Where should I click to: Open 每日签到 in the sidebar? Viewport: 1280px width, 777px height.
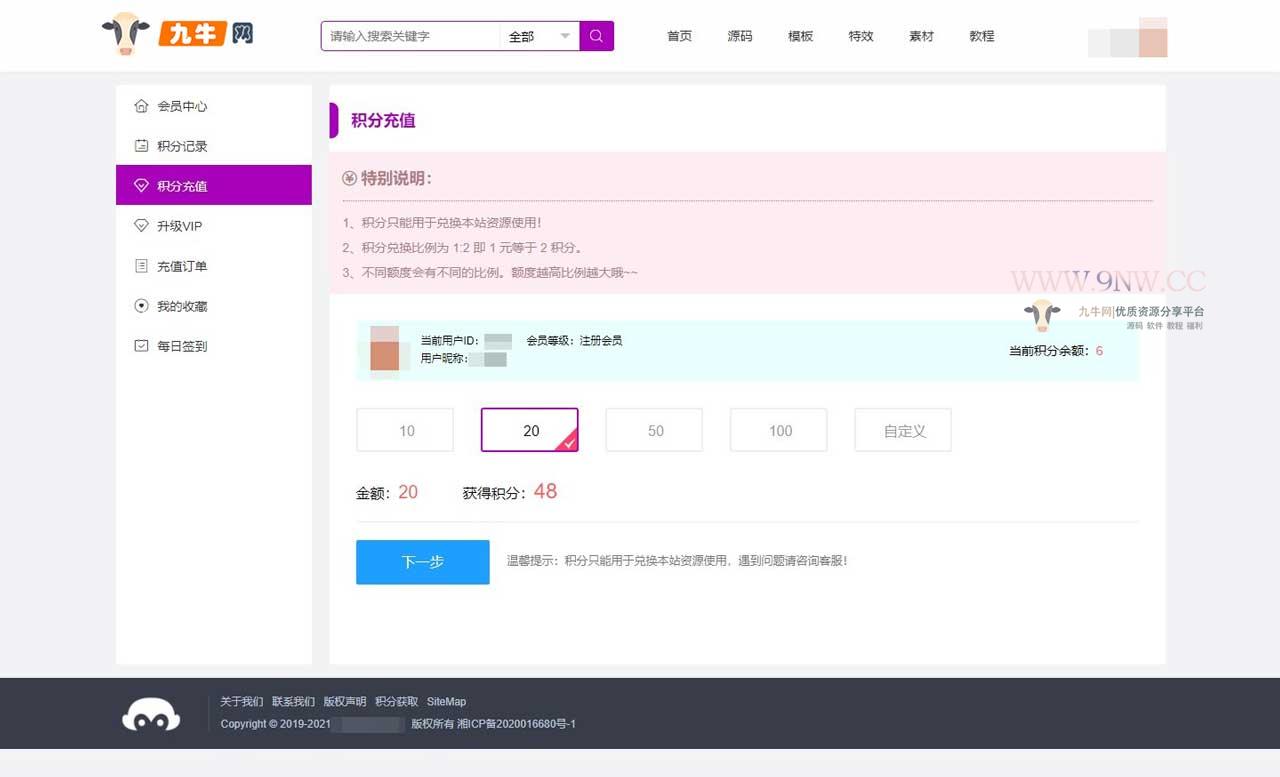(214, 346)
